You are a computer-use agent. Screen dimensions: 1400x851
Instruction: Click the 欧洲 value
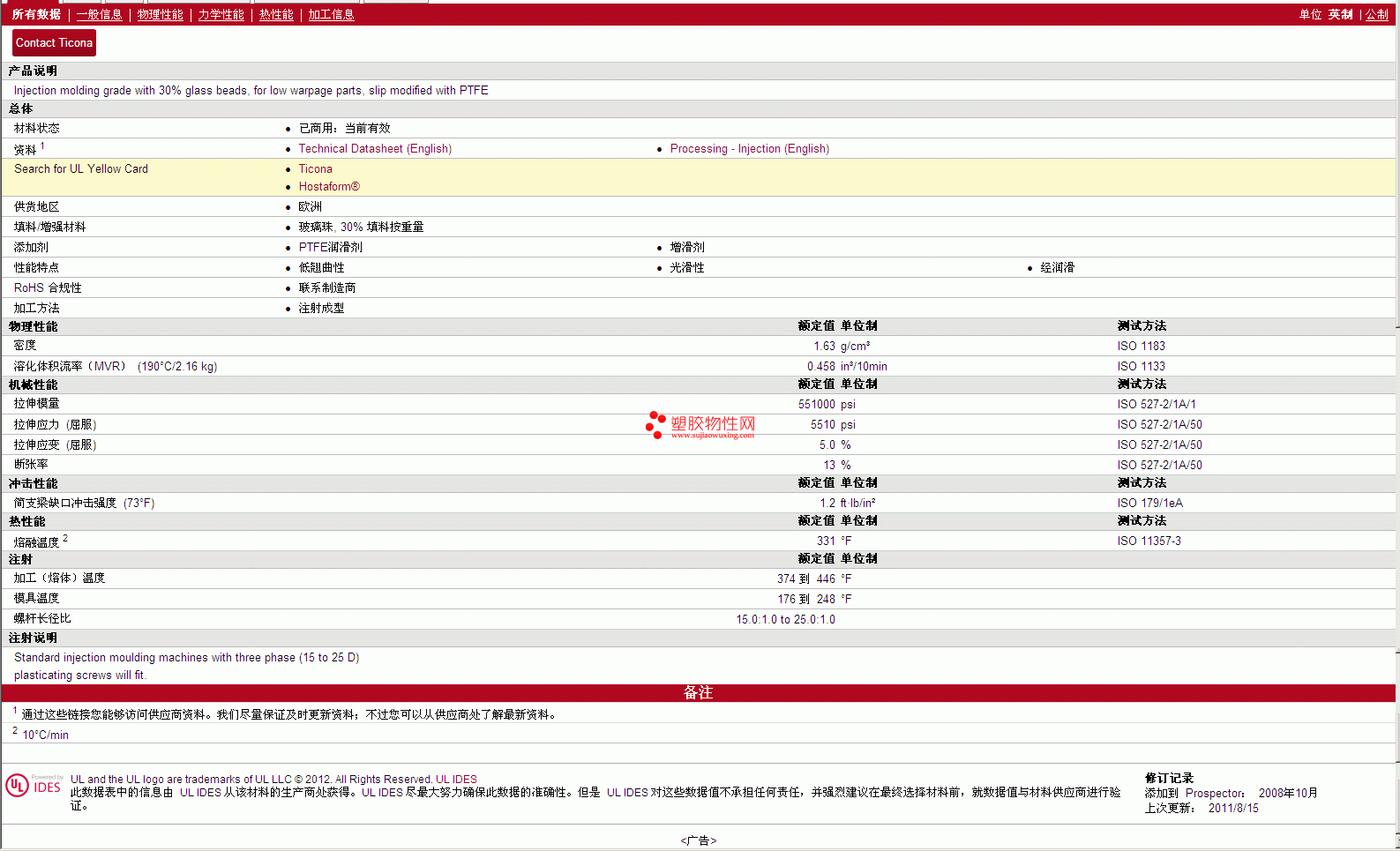click(x=310, y=206)
